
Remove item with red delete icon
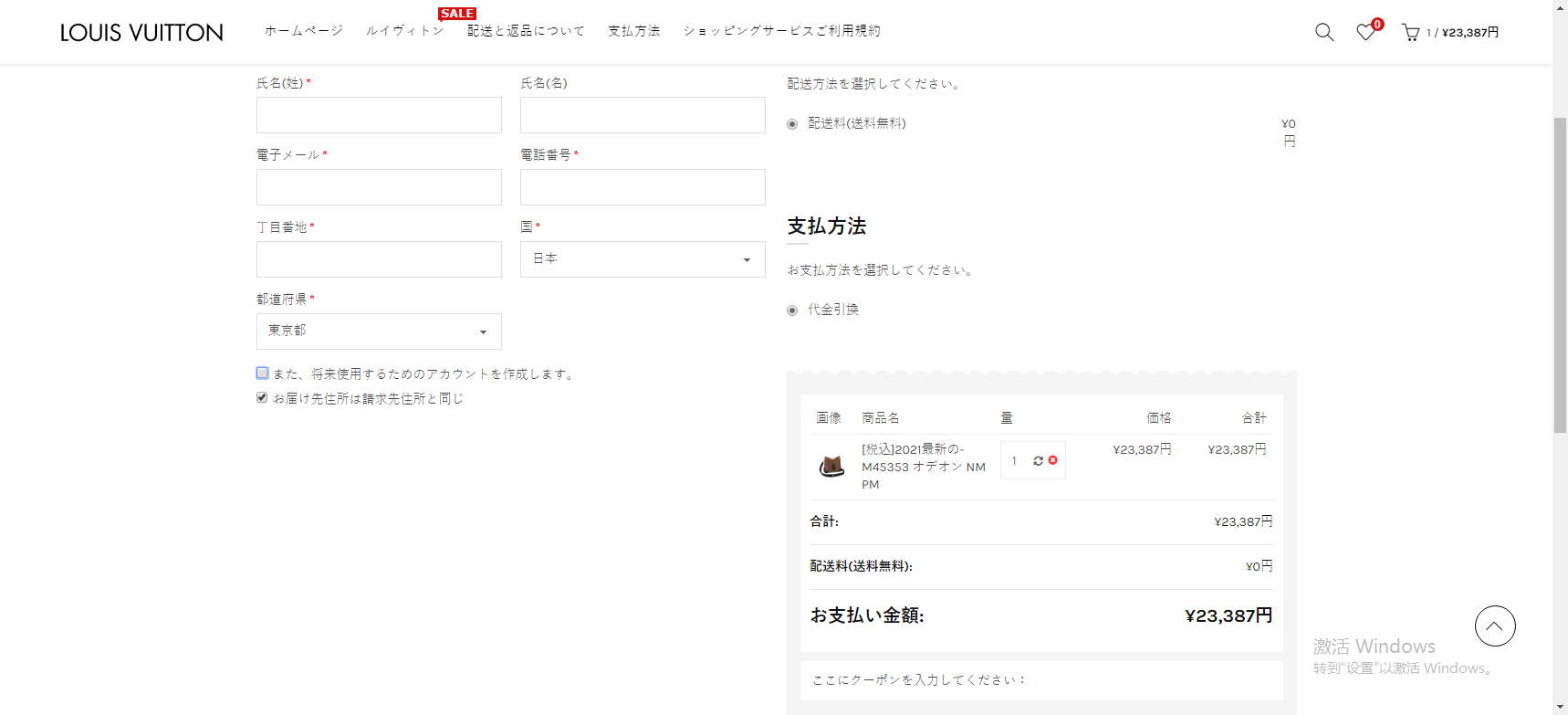(x=1053, y=460)
